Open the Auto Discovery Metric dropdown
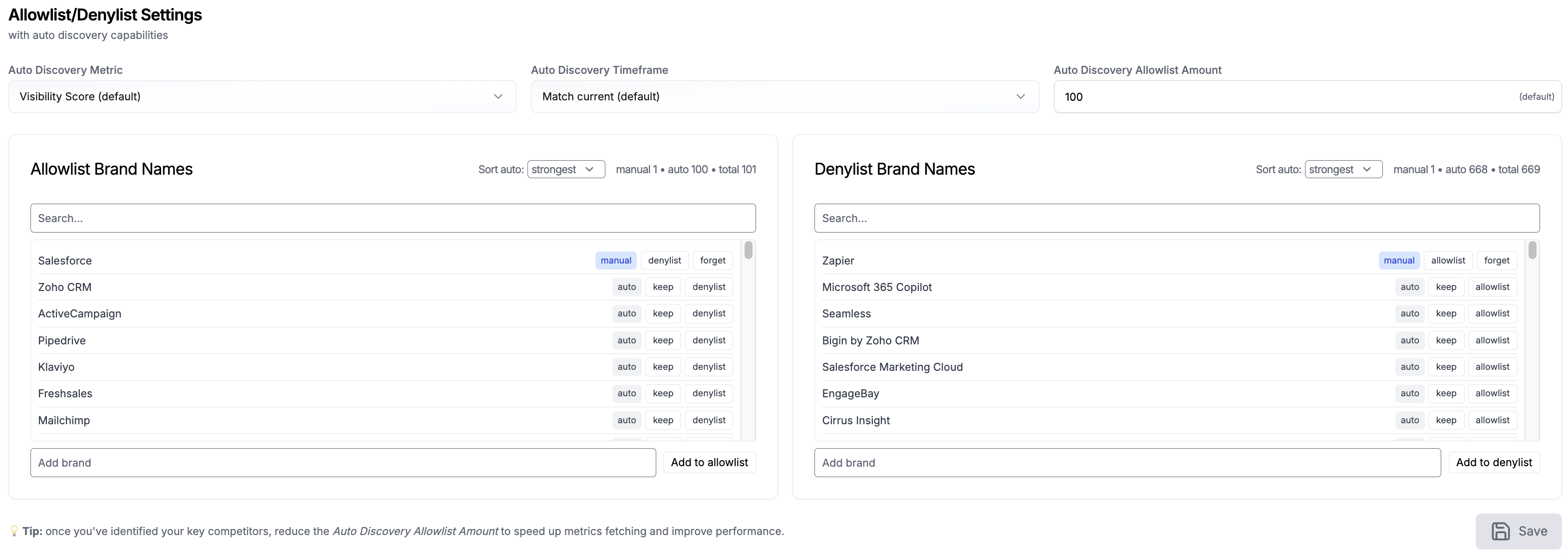1568x554 pixels. tap(262, 96)
